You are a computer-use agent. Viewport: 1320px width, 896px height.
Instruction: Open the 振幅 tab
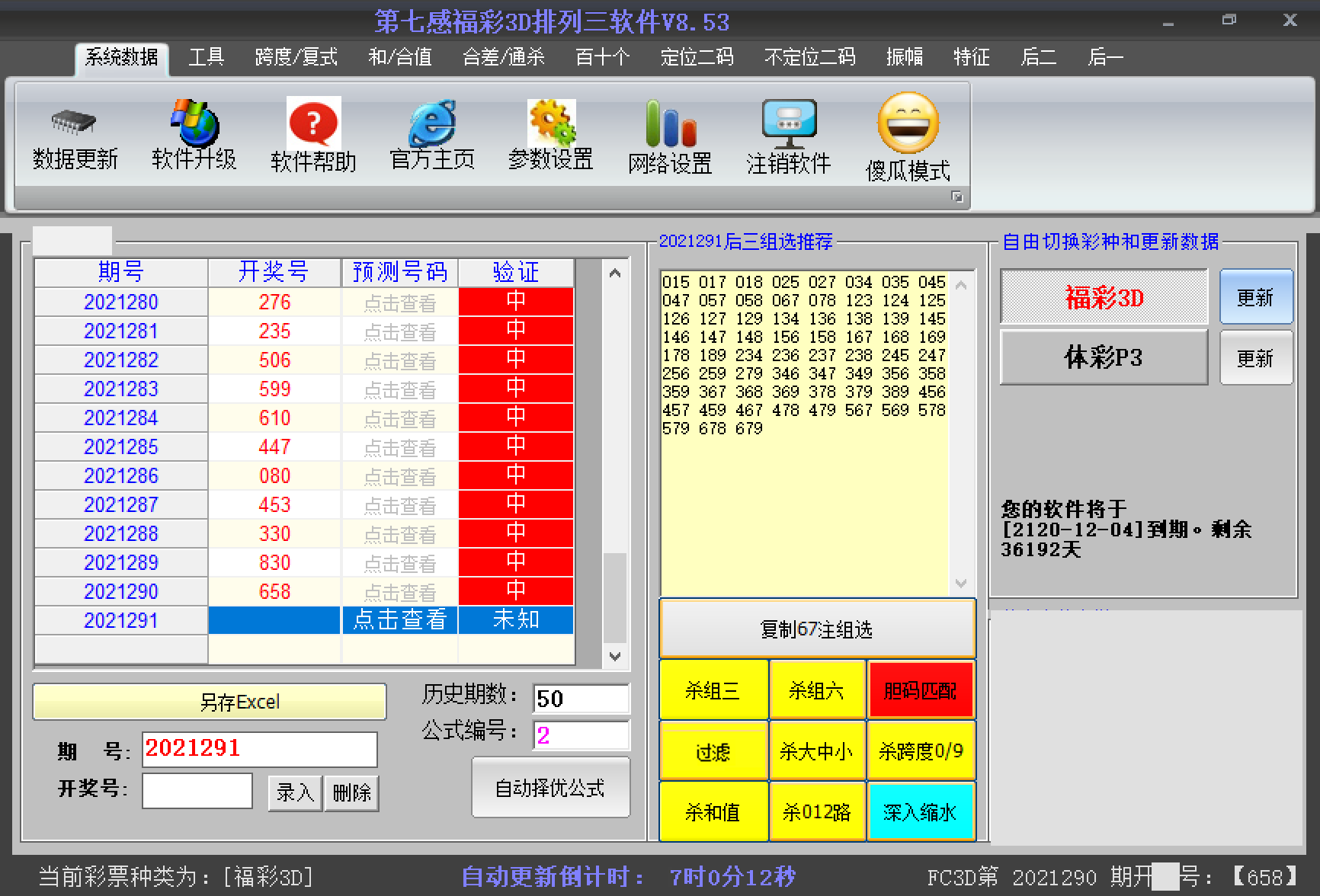tap(904, 57)
